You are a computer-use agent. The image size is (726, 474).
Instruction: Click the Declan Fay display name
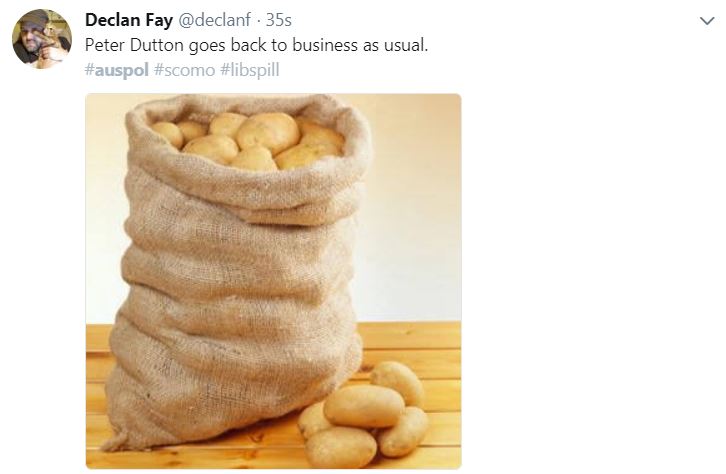pos(129,20)
